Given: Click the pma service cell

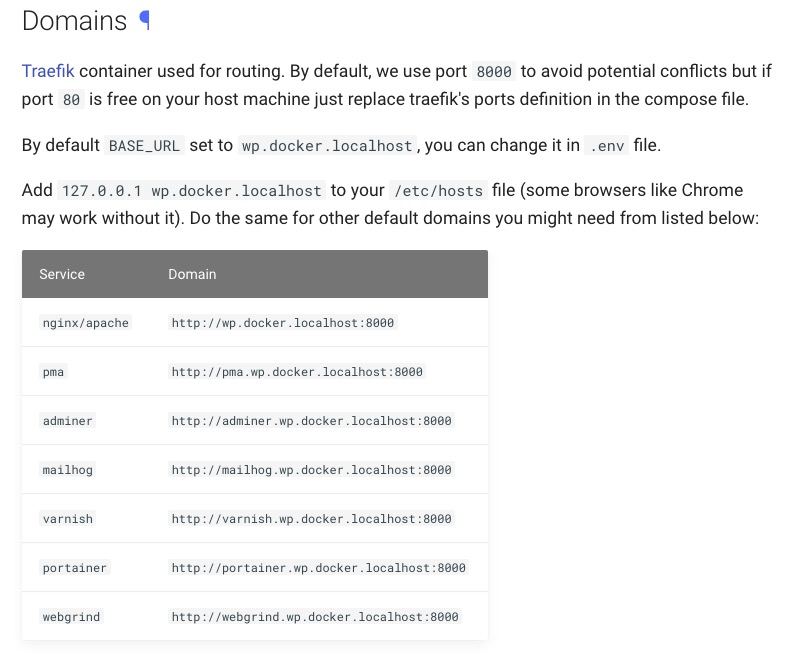Looking at the screenshot, I should click(53, 372).
